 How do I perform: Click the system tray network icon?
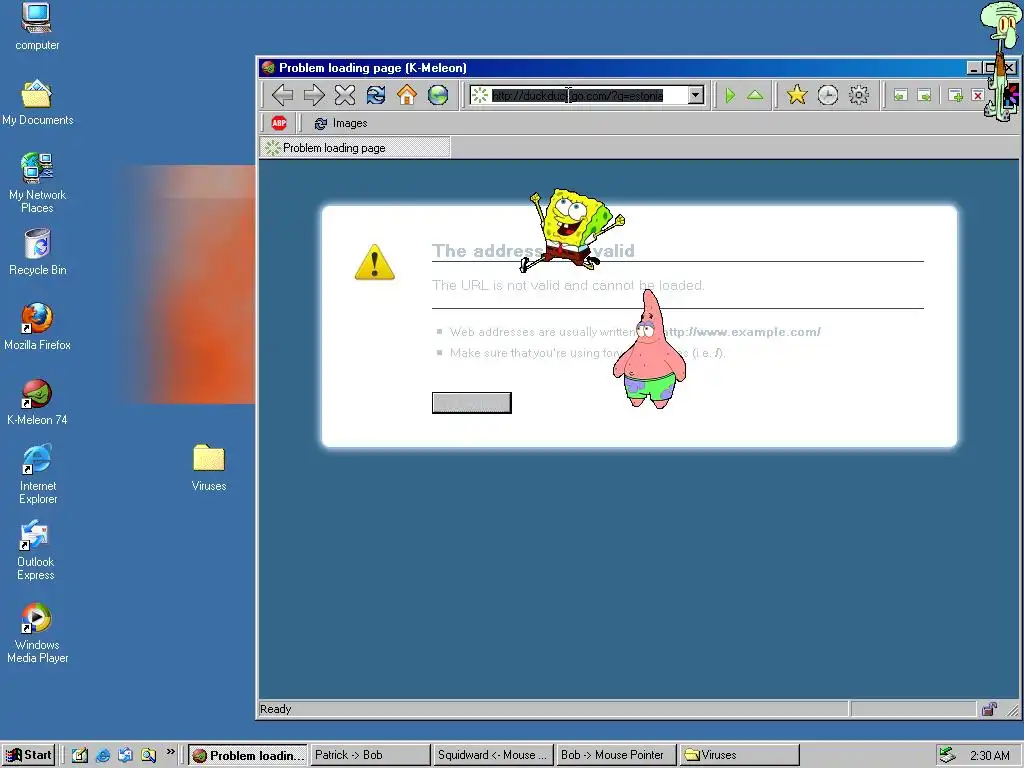(x=947, y=755)
